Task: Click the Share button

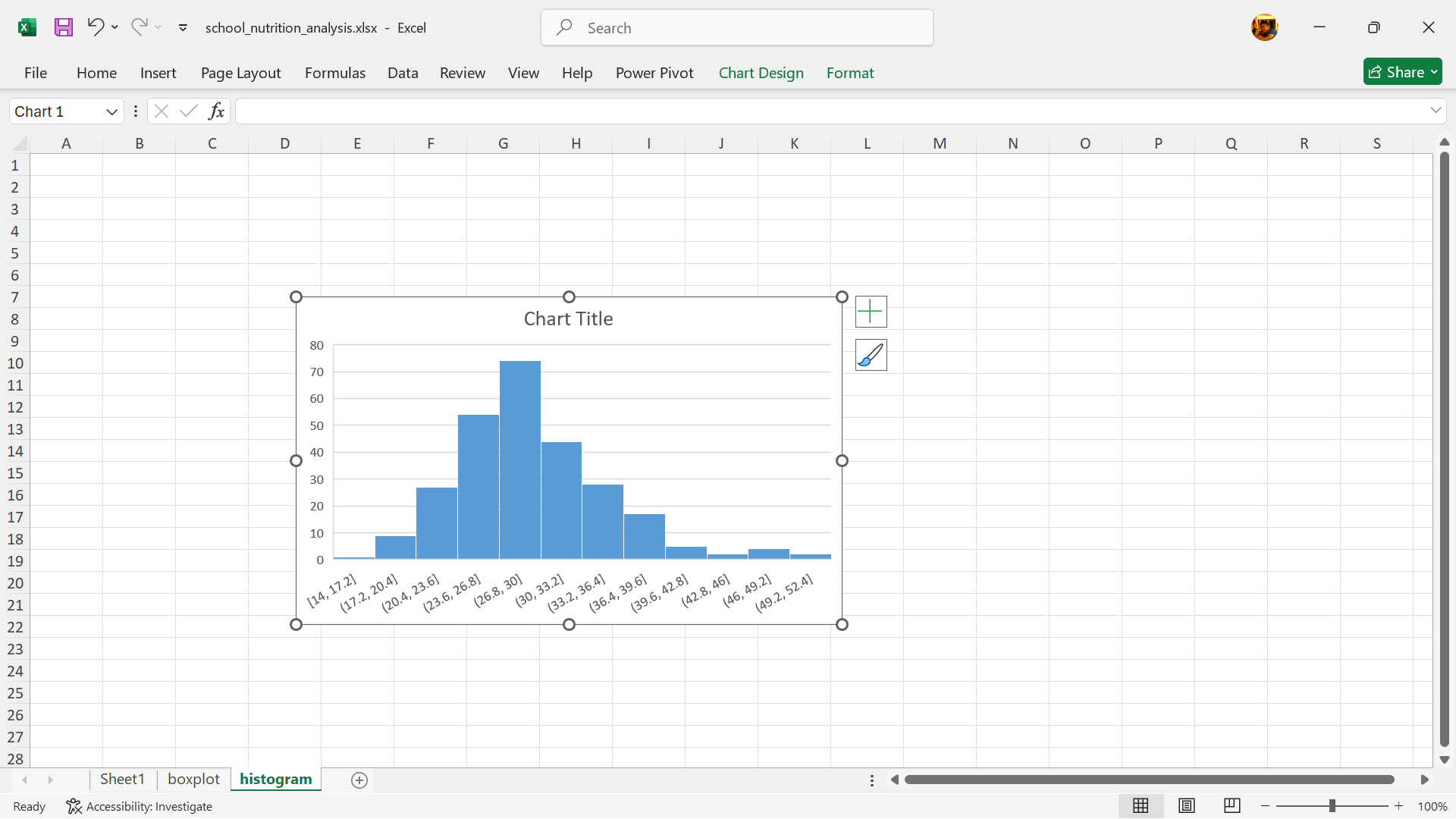Action: (x=1402, y=72)
